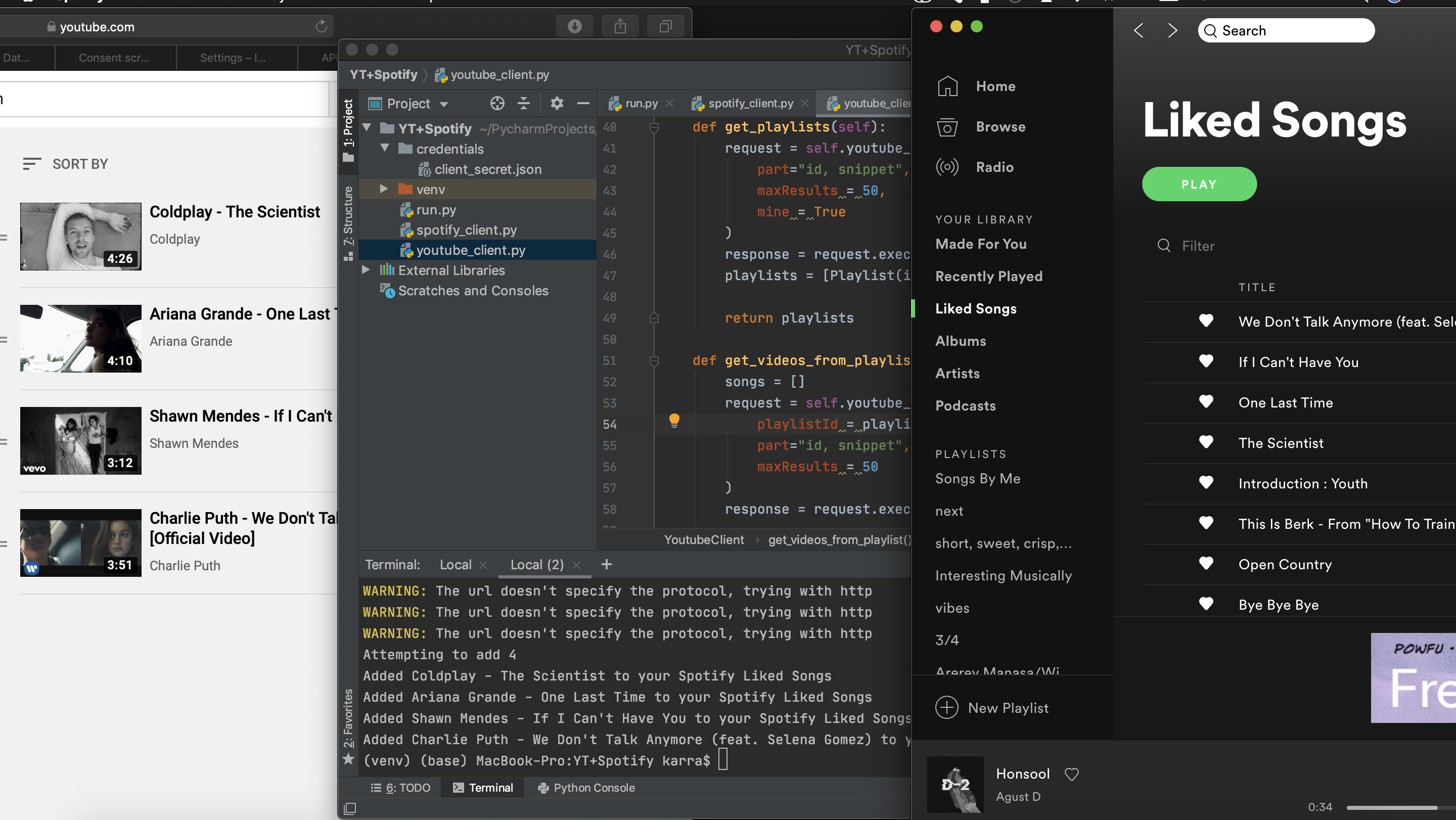The width and height of the screenshot is (1456, 820).
Task: Switch to the spotify_client.py editor tab
Action: (750, 103)
